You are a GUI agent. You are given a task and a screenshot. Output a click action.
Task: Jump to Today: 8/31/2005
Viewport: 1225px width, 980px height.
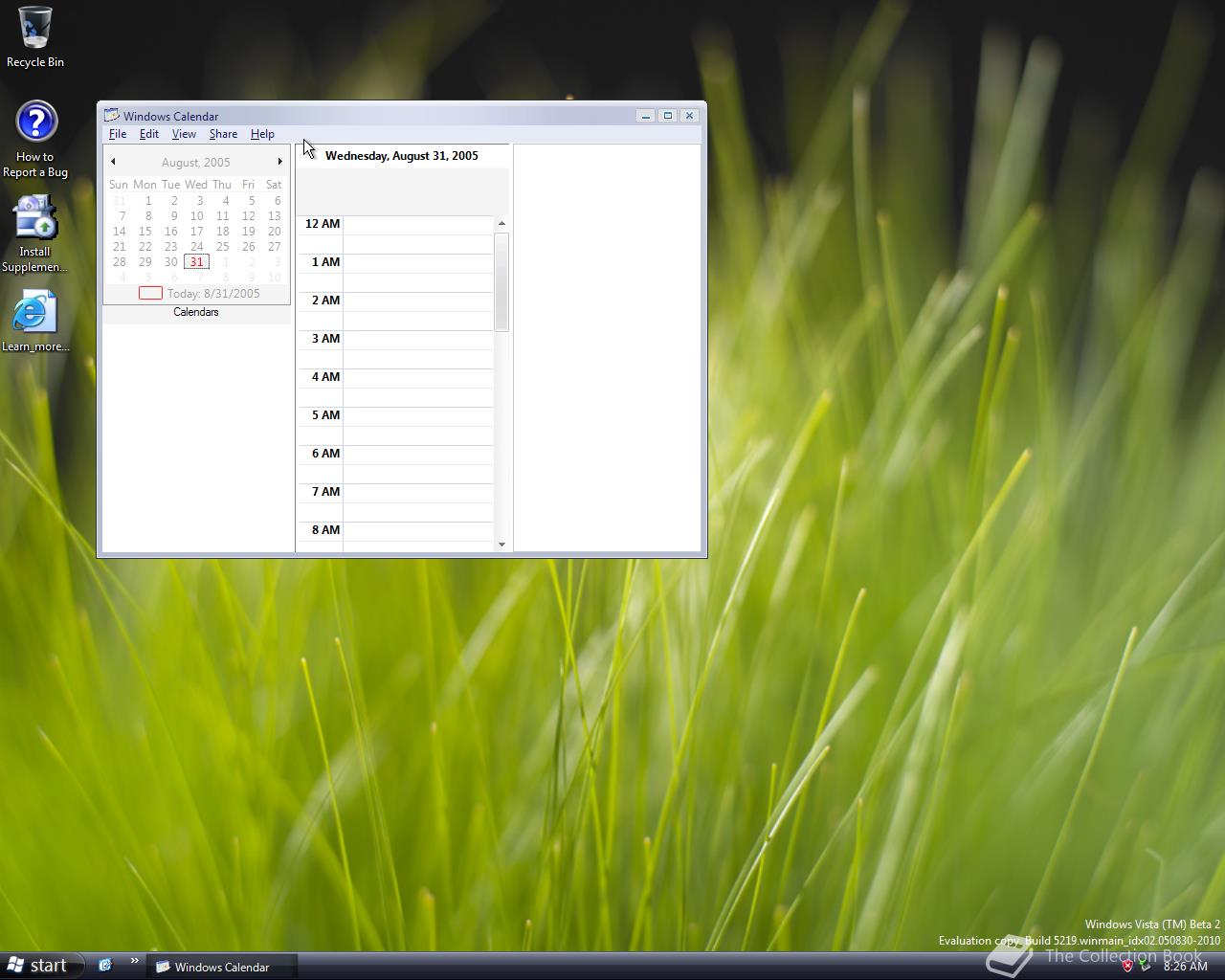(x=199, y=294)
